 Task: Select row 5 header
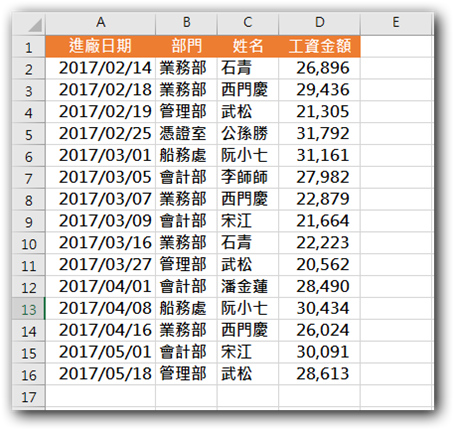click(29, 134)
